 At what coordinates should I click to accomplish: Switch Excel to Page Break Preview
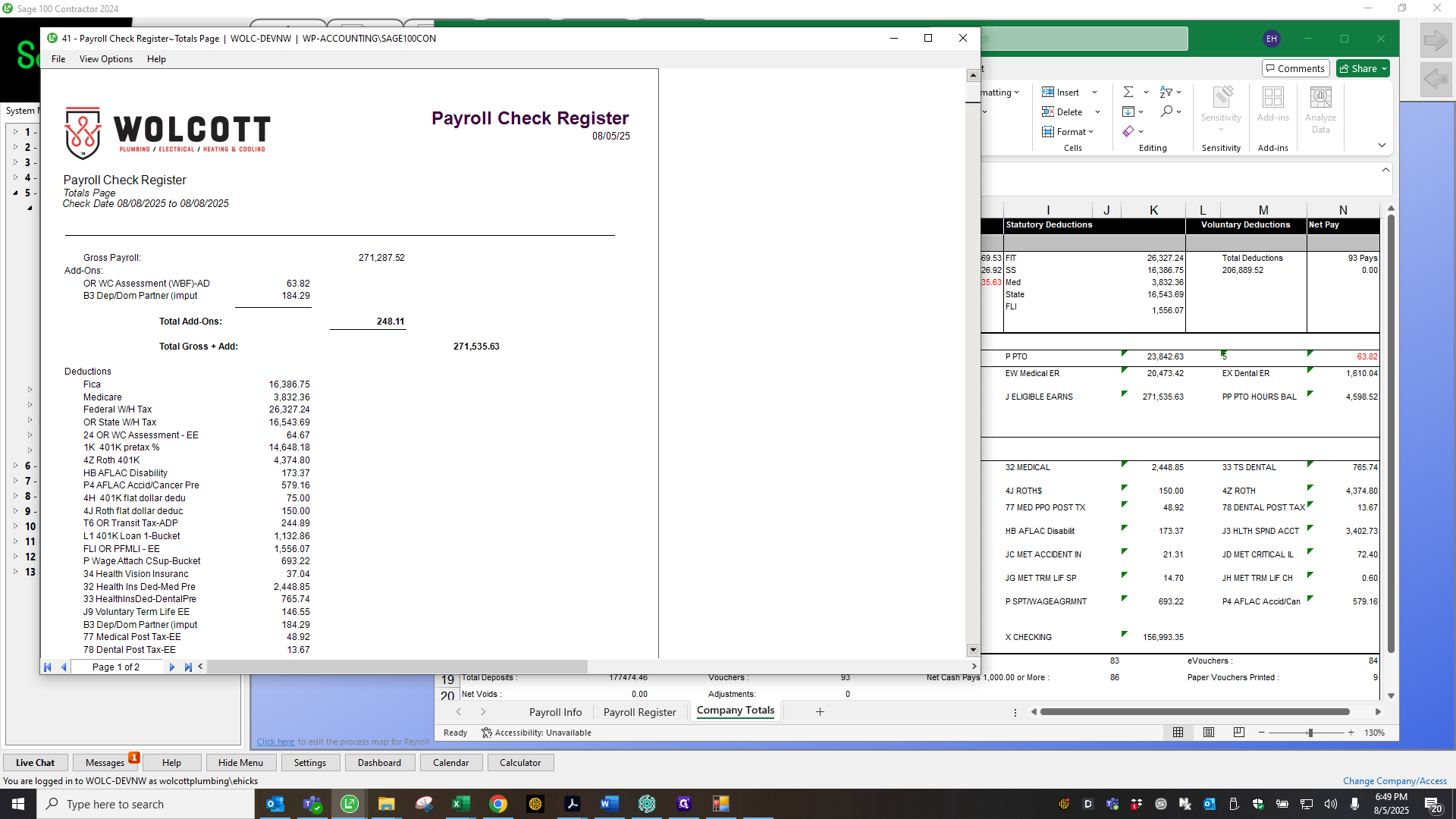1239,733
